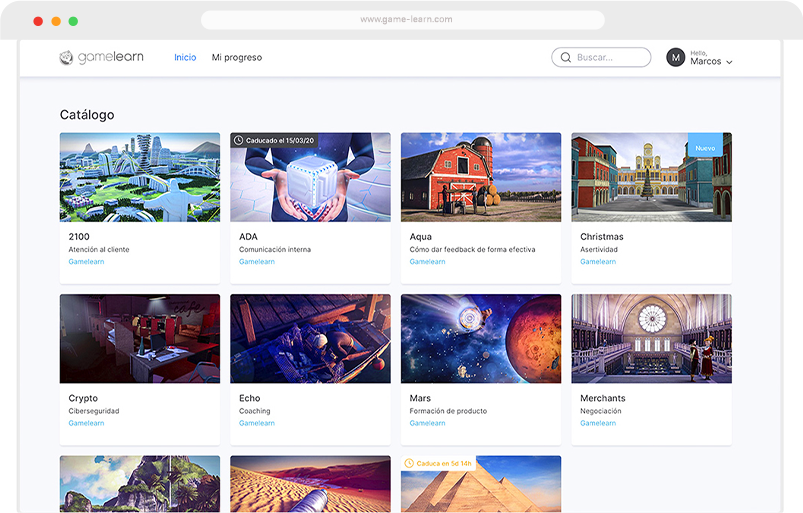Open the ADA cube thumbnail
This screenshot has height=513, width=803.
coord(310,177)
